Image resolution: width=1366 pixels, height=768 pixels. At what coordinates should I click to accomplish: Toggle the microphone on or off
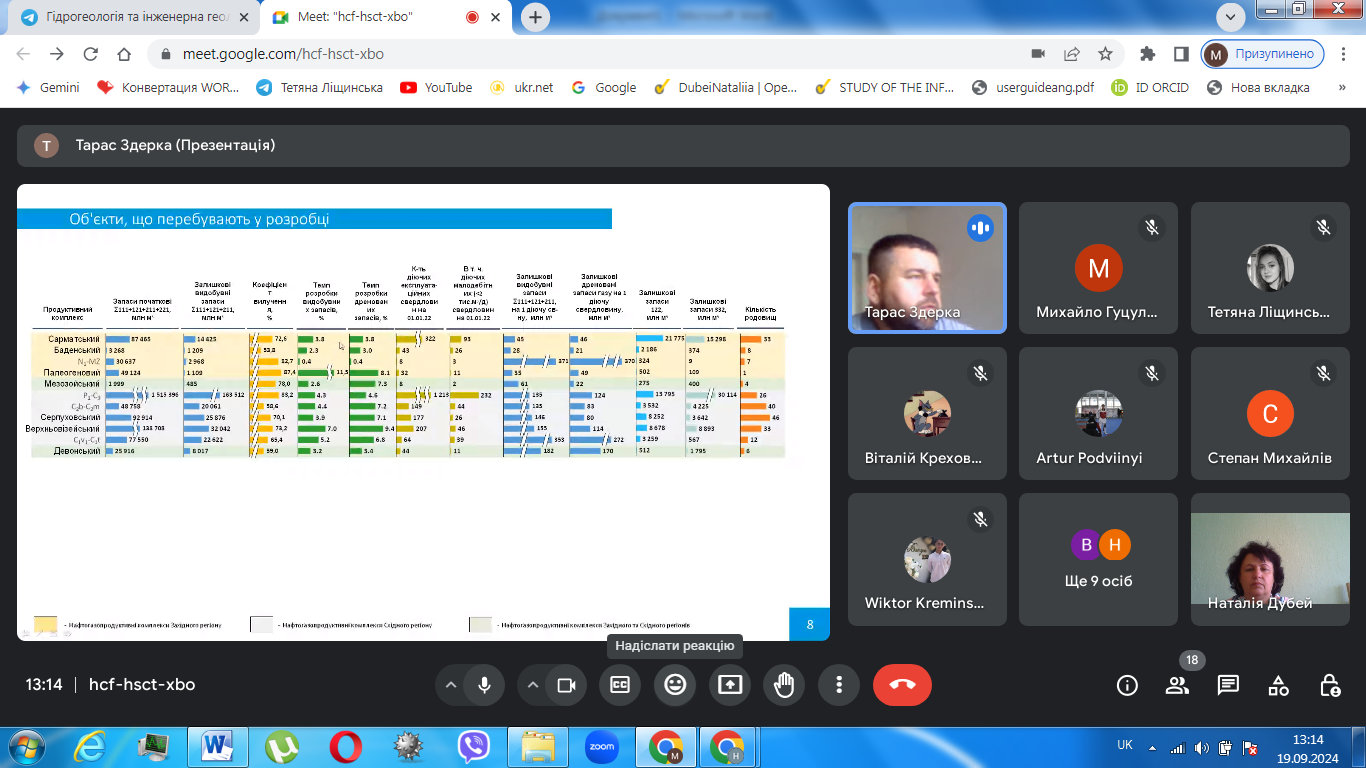485,685
